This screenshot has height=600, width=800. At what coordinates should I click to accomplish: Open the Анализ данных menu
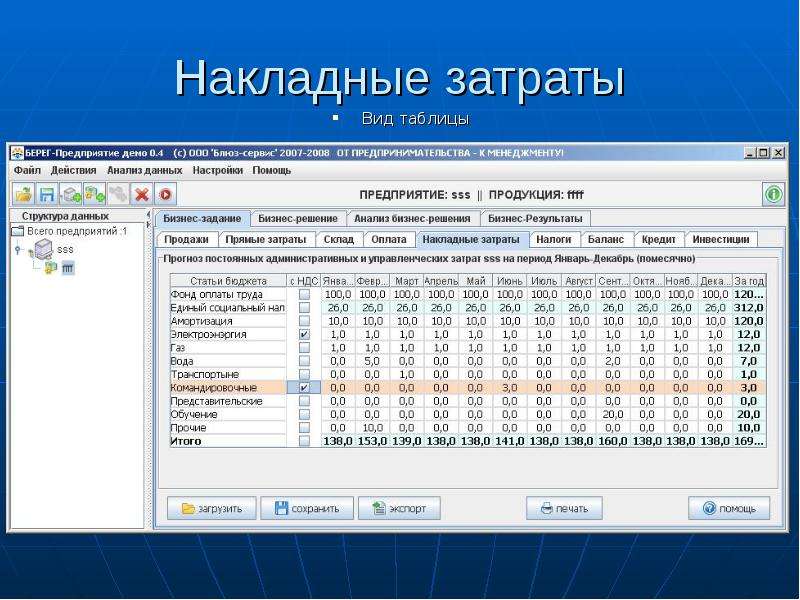click(x=144, y=170)
